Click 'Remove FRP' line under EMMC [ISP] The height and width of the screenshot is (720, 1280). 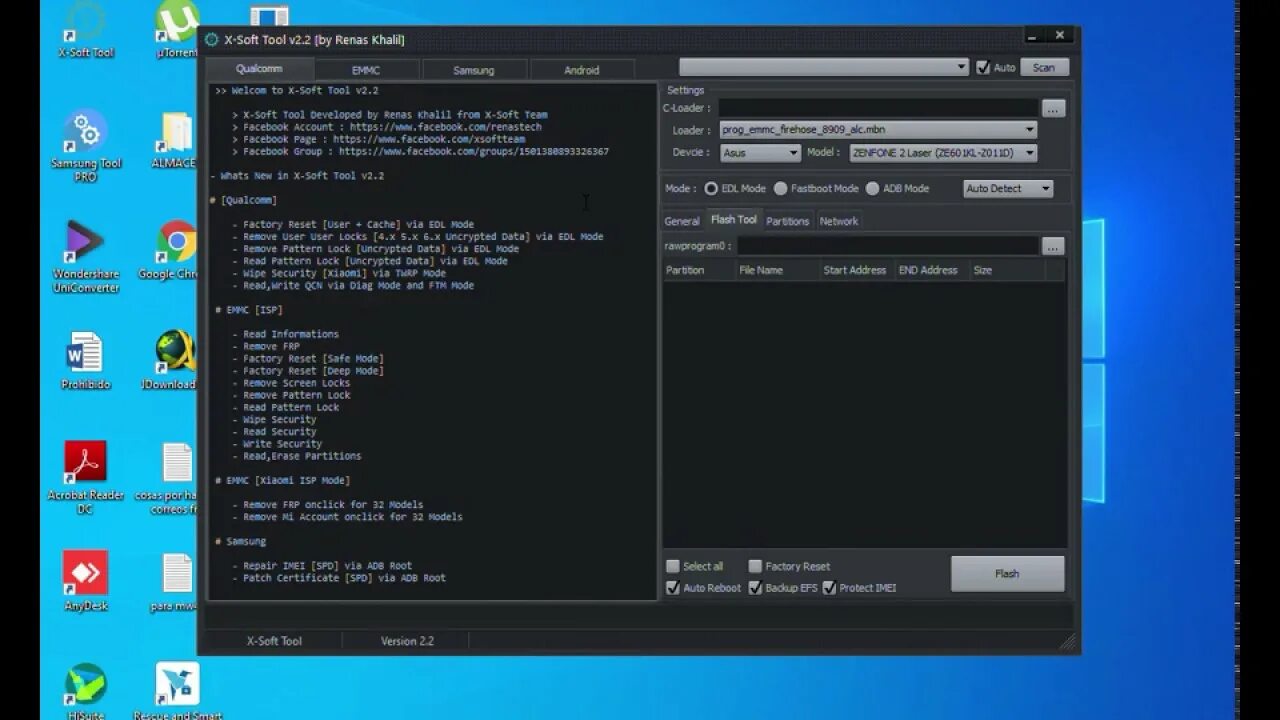tap(271, 346)
